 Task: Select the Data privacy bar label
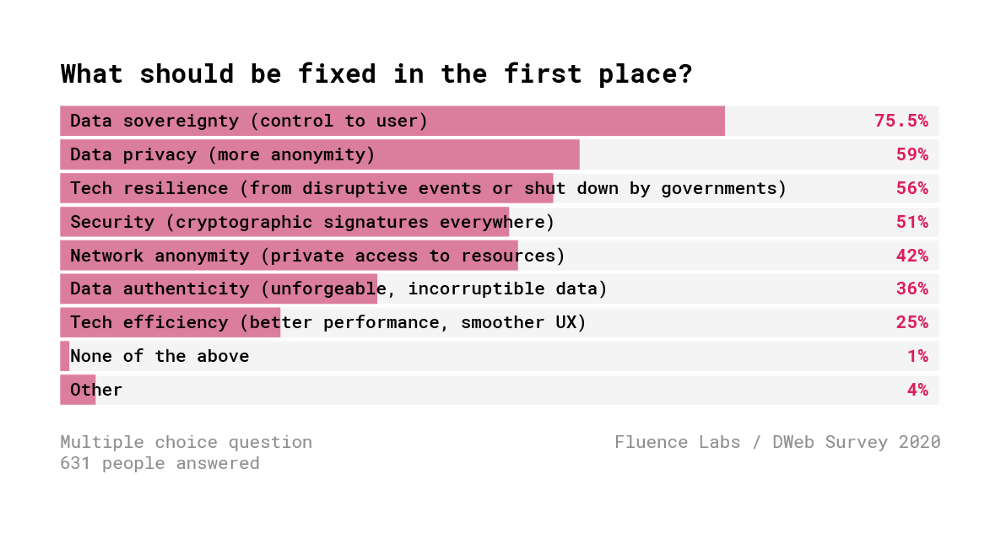tap(223, 155)
